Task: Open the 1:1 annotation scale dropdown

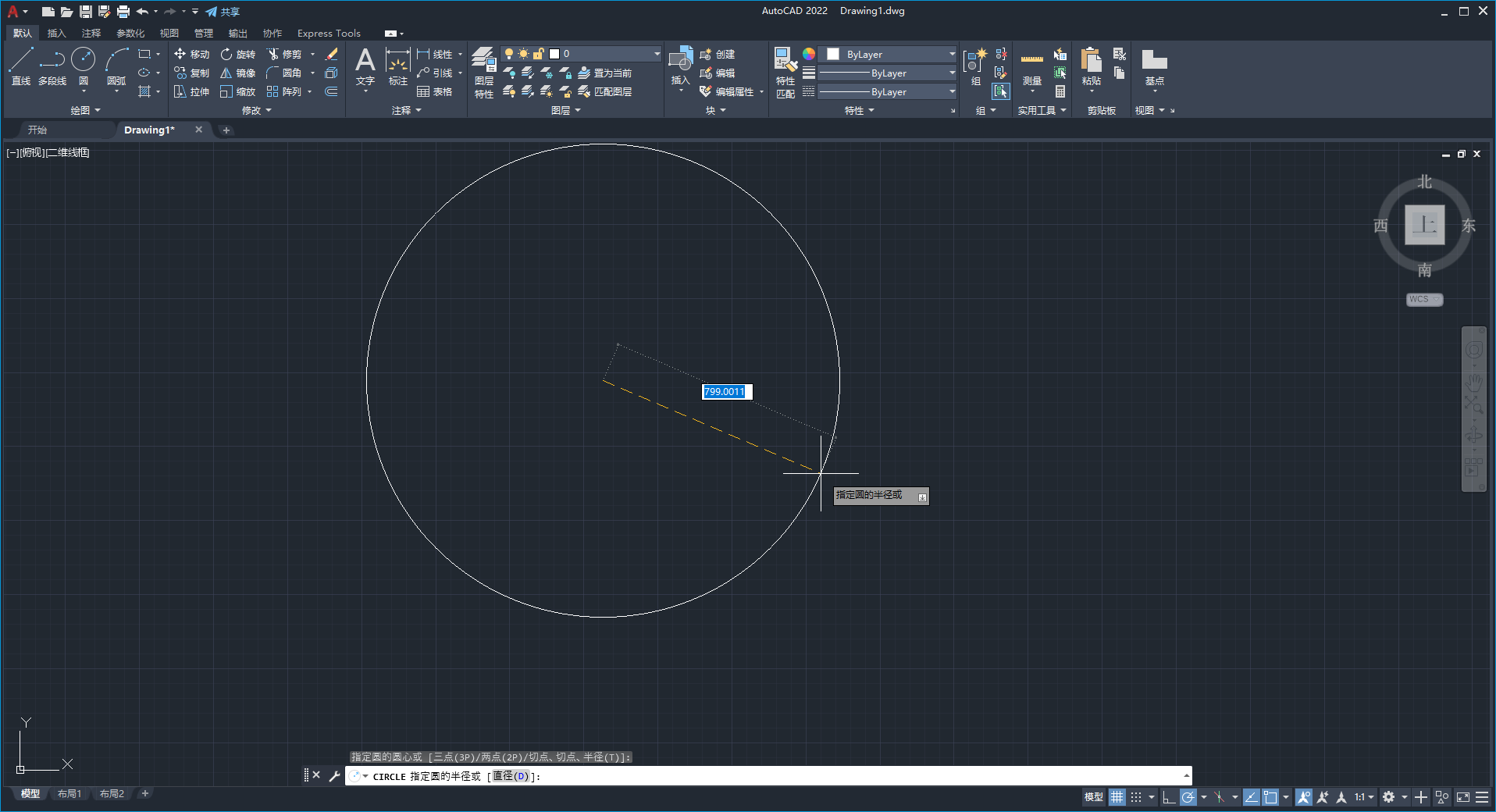Action: click(x=1365, y=797)
